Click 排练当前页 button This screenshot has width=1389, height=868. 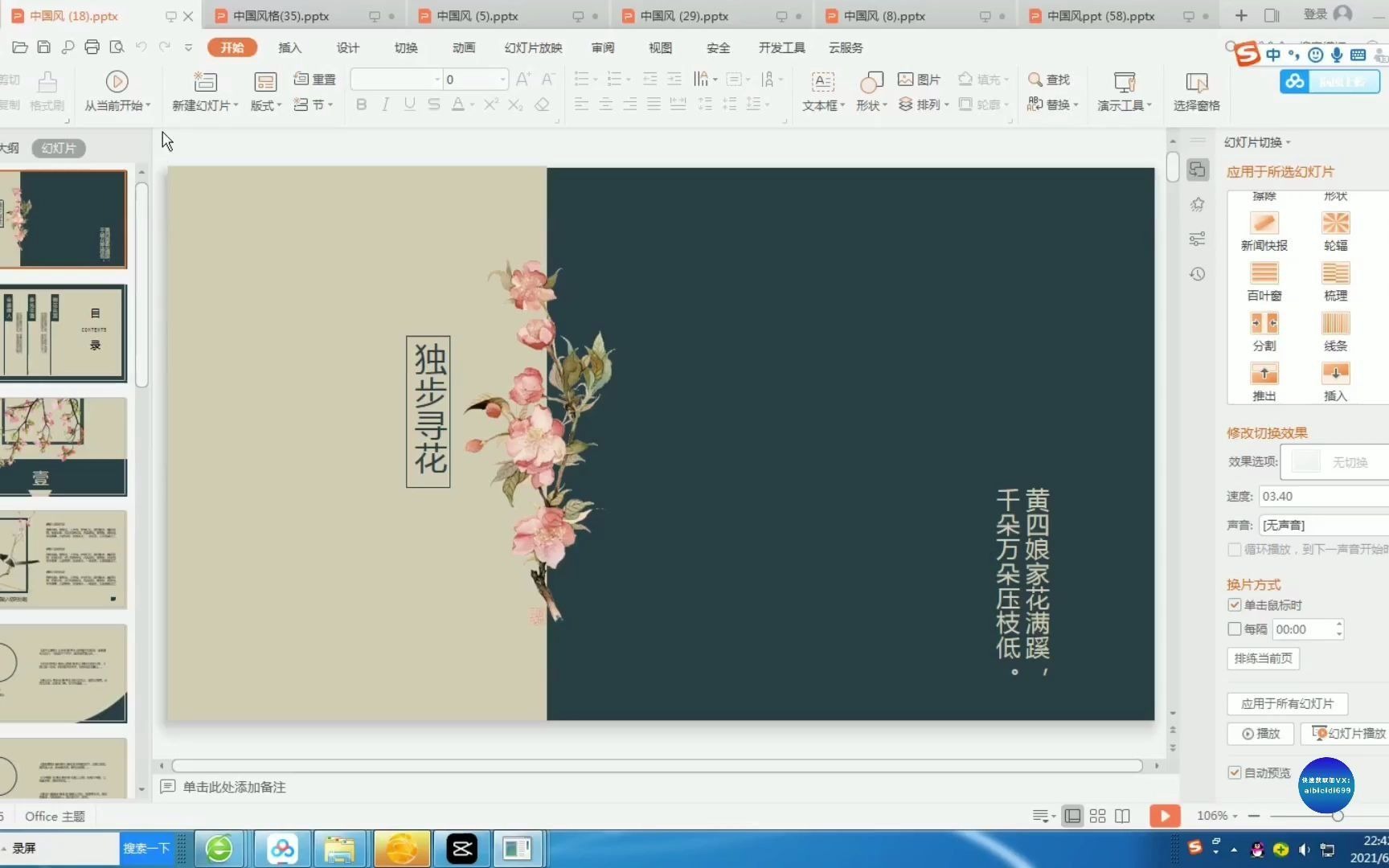click(x=1263, y=658)
